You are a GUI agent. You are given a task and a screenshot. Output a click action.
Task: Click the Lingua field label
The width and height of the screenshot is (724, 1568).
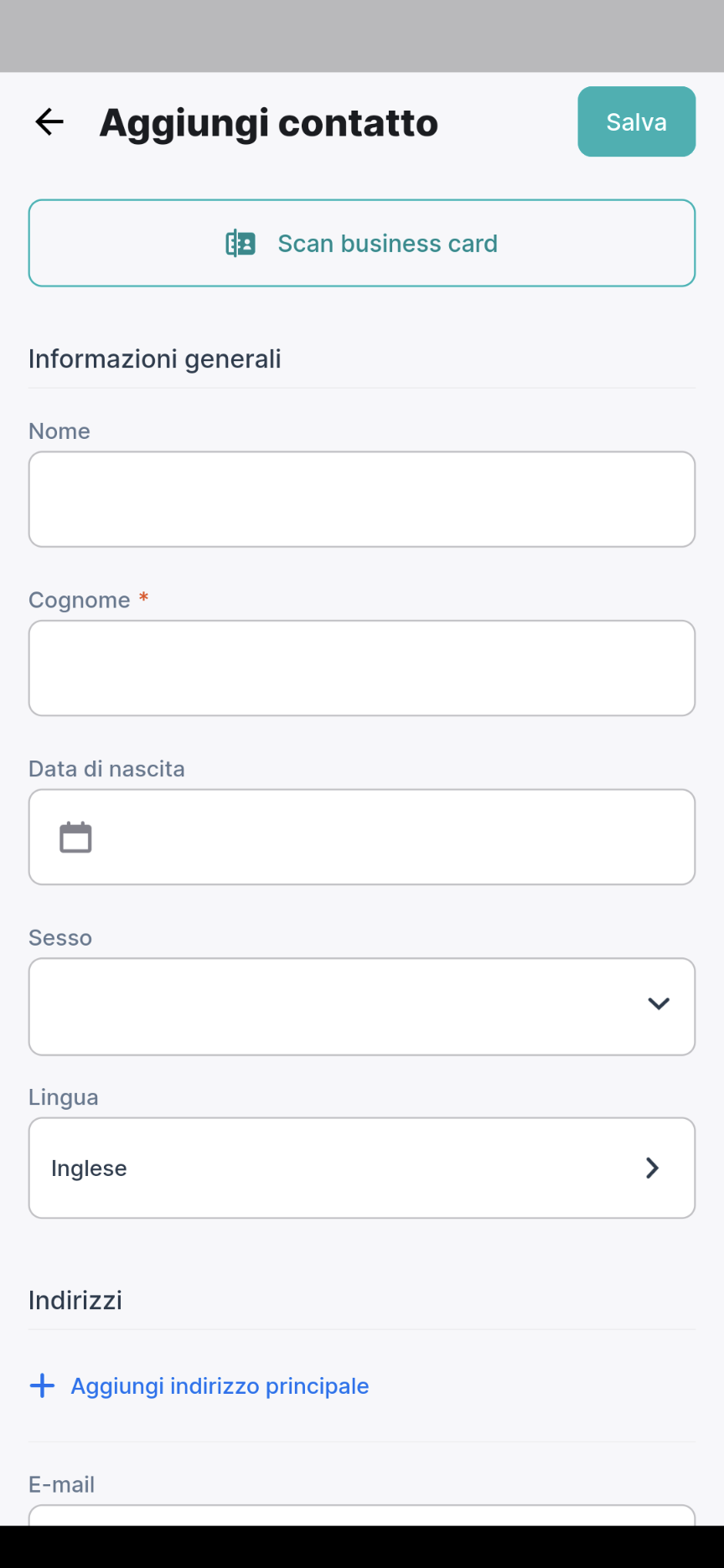pos(64,1097)
